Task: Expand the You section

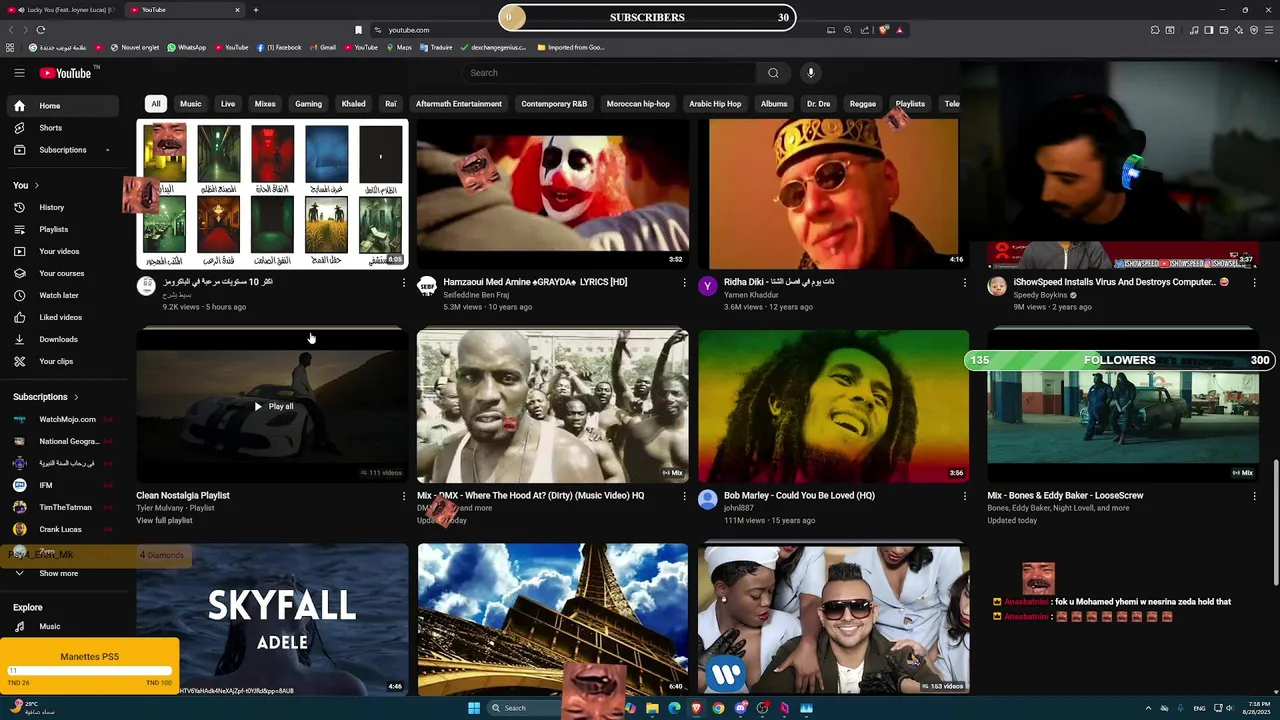Action: pyautogui.click(x=26, y=185)
